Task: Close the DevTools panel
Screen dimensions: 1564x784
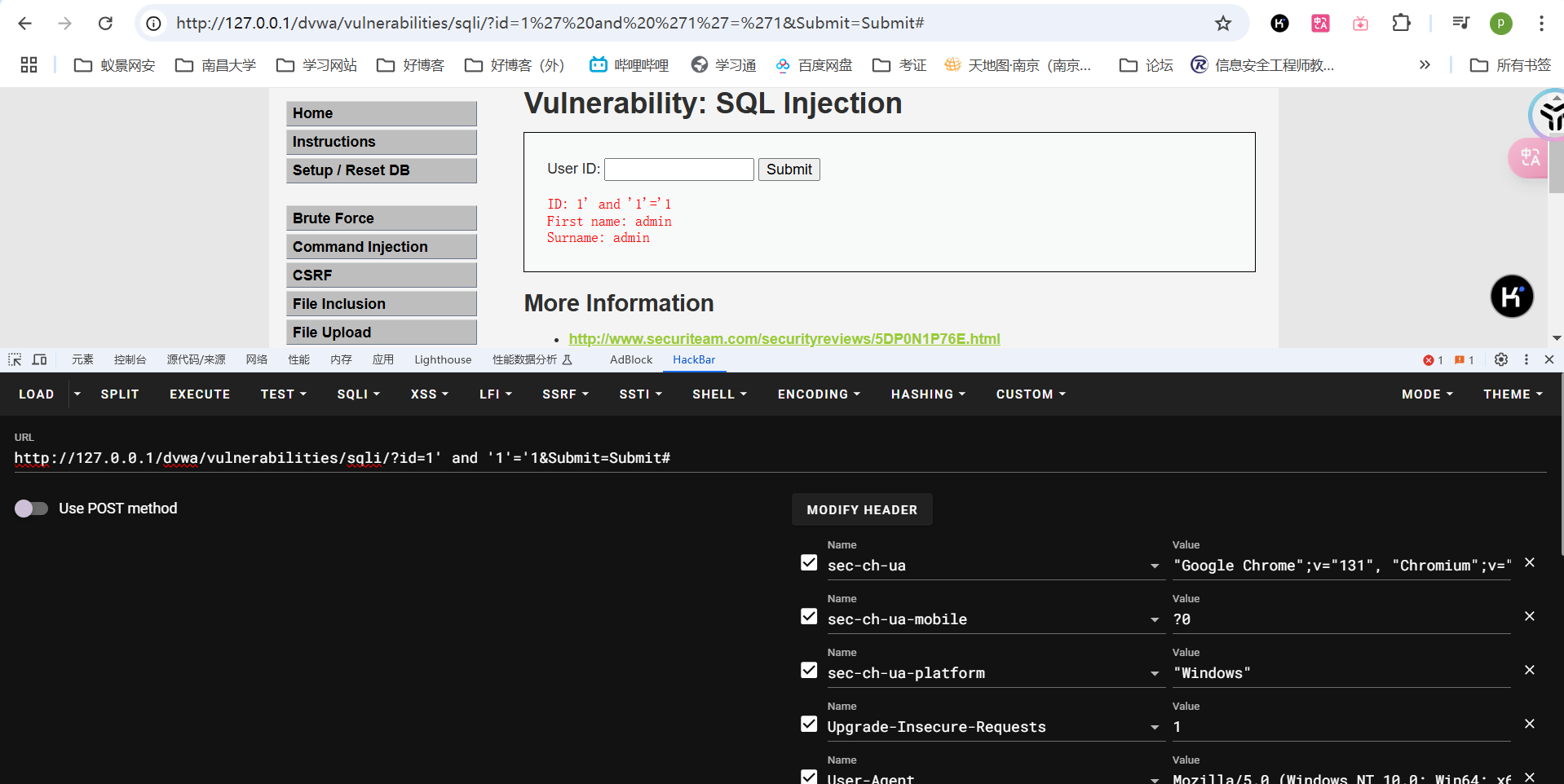Action: click(1549, 359)
